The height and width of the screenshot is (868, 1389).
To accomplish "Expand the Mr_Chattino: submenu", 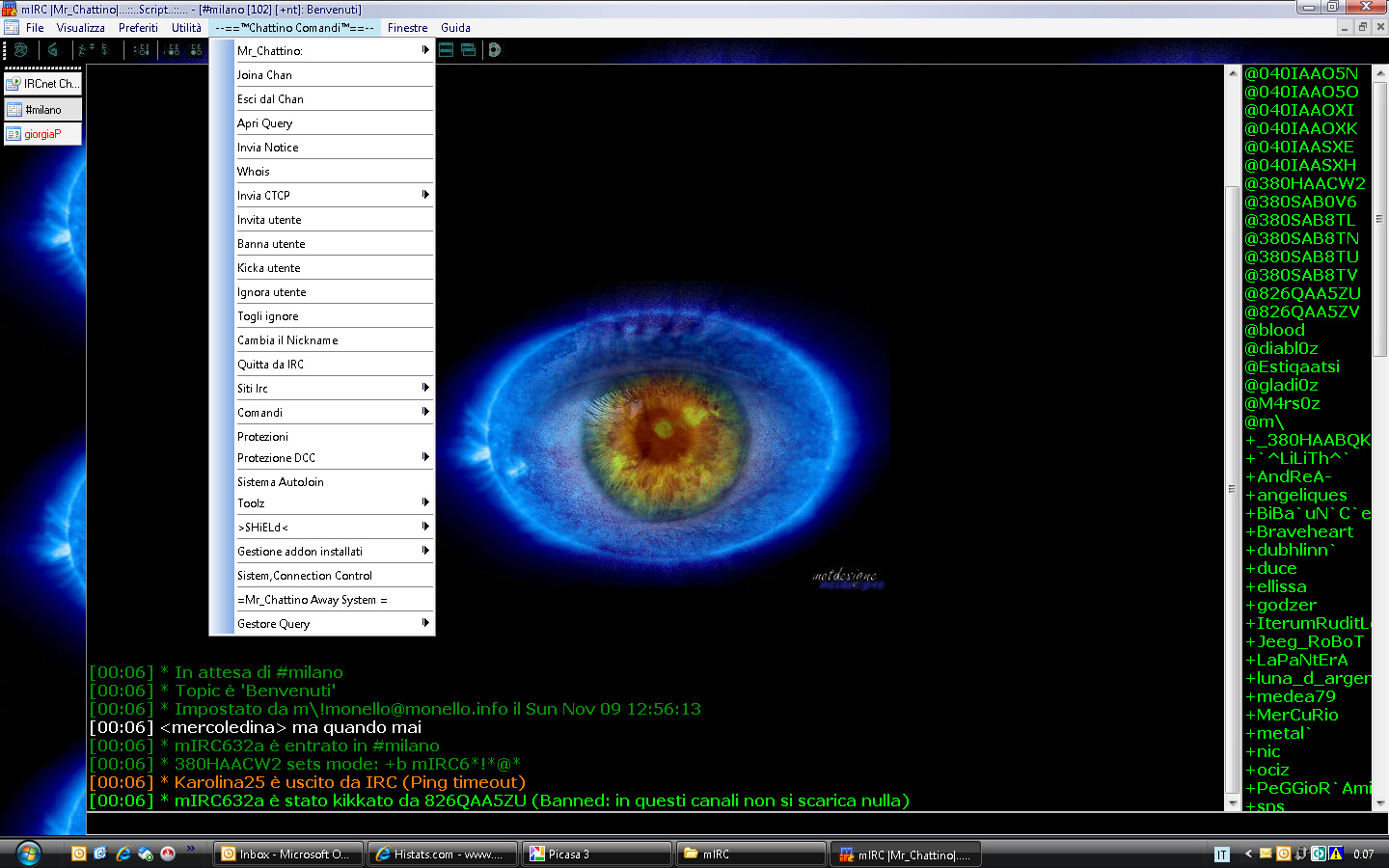I will point(424,50).
